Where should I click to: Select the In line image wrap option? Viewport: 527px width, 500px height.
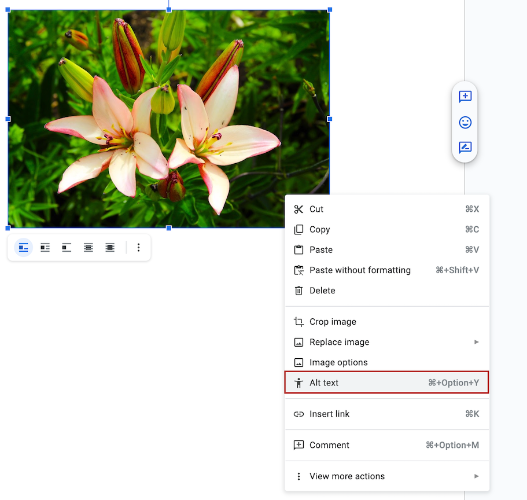point(23,248)
